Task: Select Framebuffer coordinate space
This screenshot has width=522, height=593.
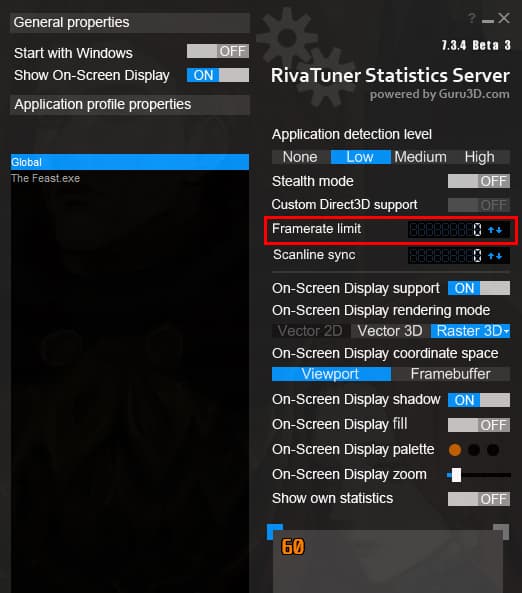Action: point(451,374)
